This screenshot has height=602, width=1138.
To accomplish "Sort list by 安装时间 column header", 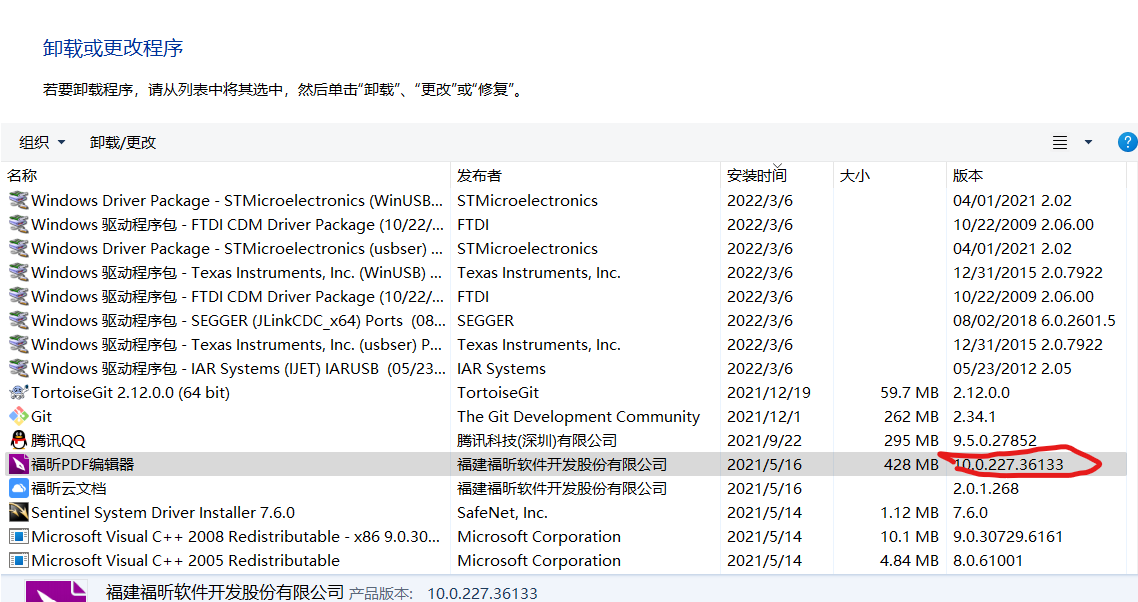I will [x=756, y=176].
